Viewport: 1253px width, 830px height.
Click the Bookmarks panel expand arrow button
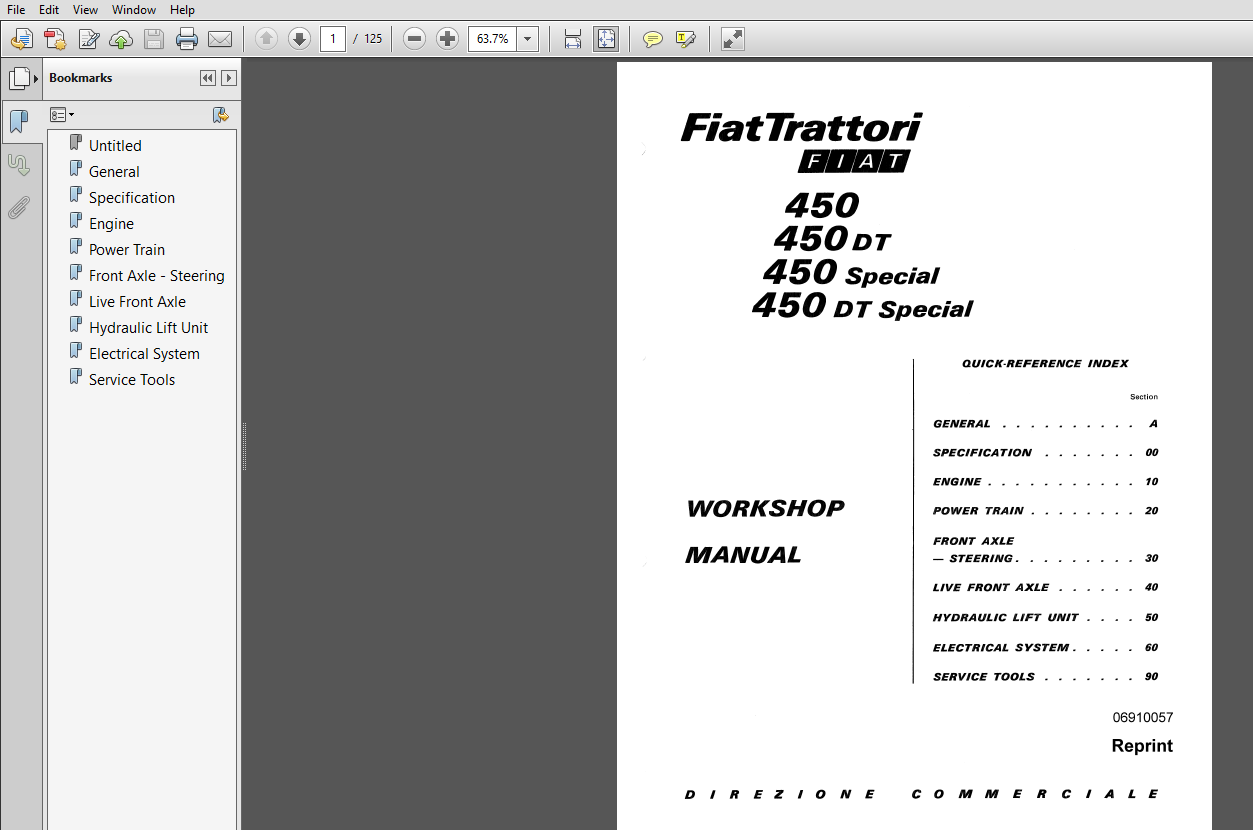tap(229, 78)
